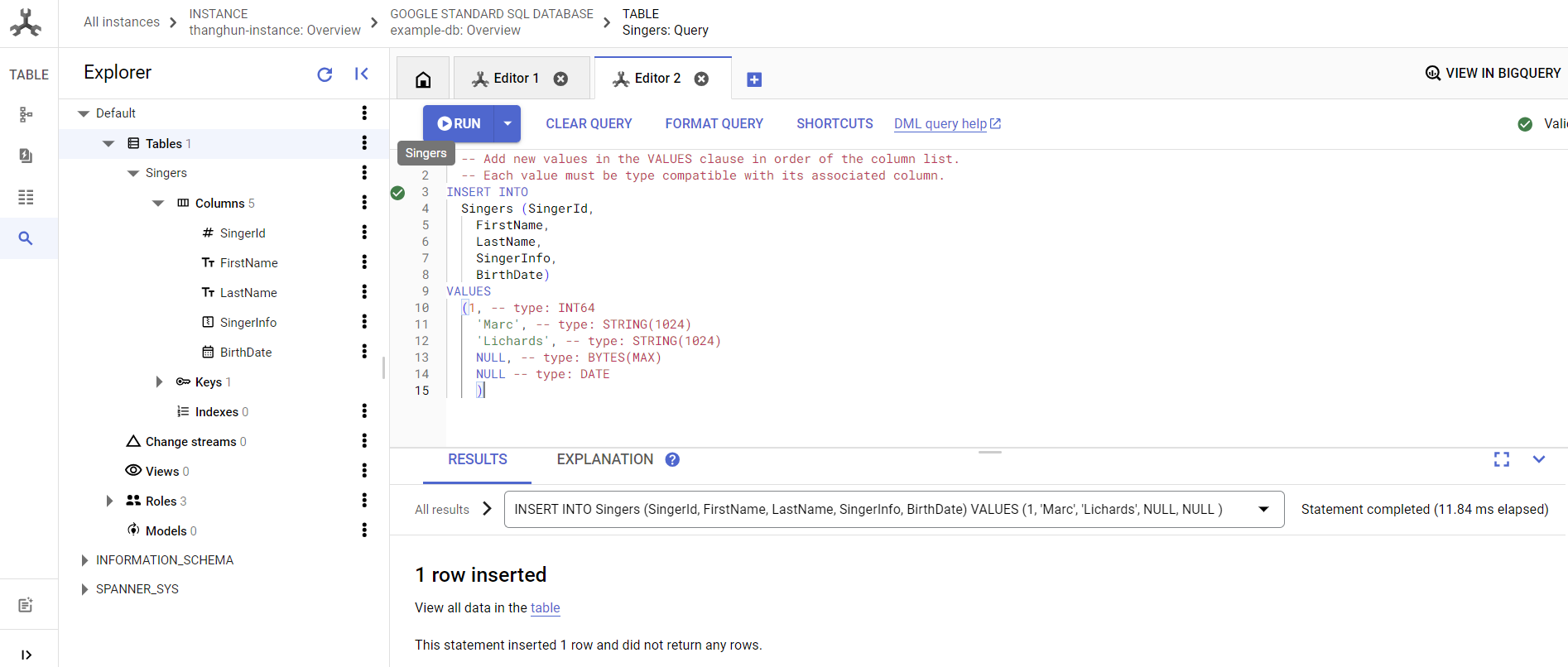The image size is (1568, 667).
Task: Open more options for Default schema
Action: 364,113
